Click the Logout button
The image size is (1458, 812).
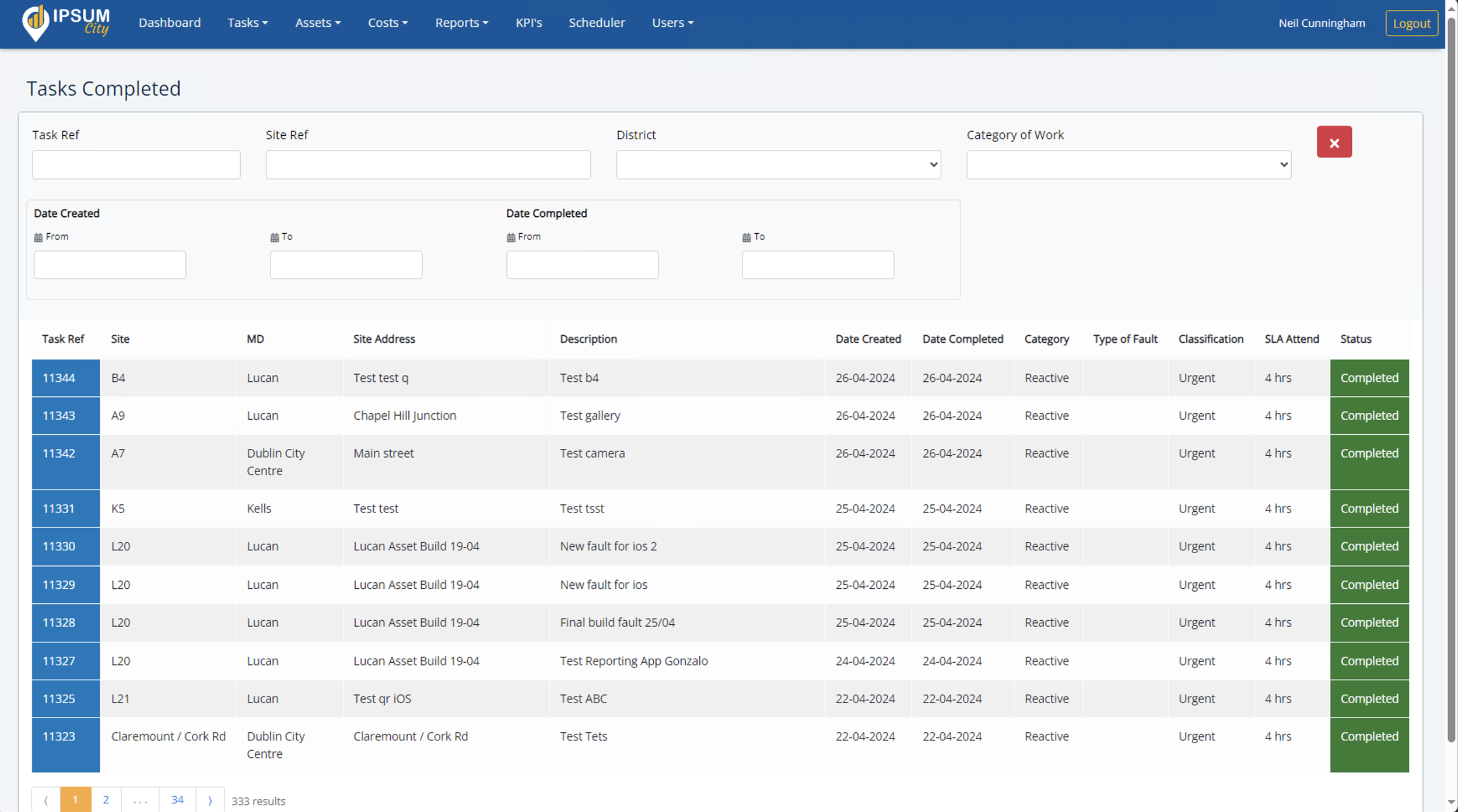tap(1411, 23)
